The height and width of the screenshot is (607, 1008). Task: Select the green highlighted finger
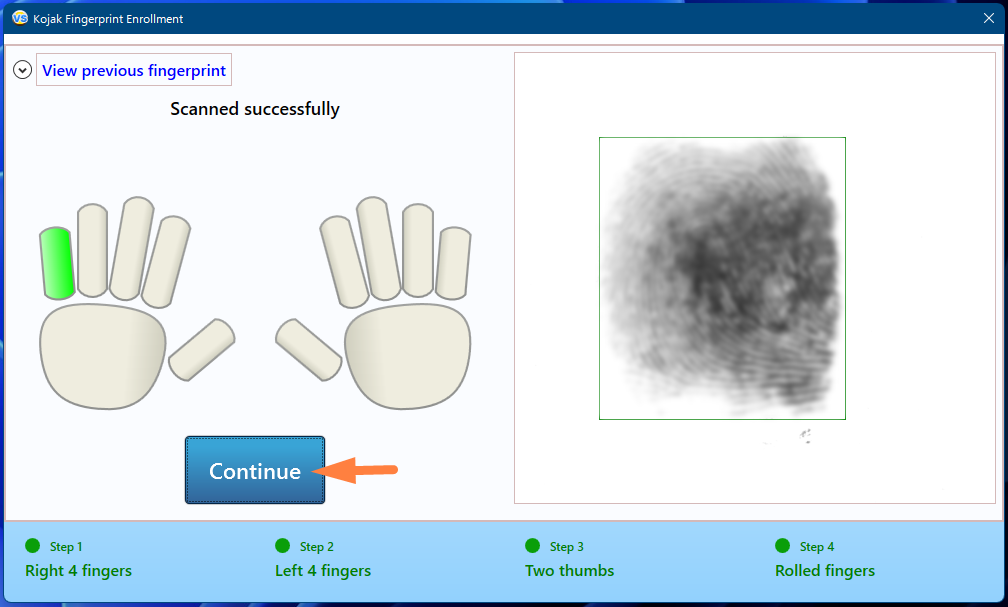(x=57, y=263)
